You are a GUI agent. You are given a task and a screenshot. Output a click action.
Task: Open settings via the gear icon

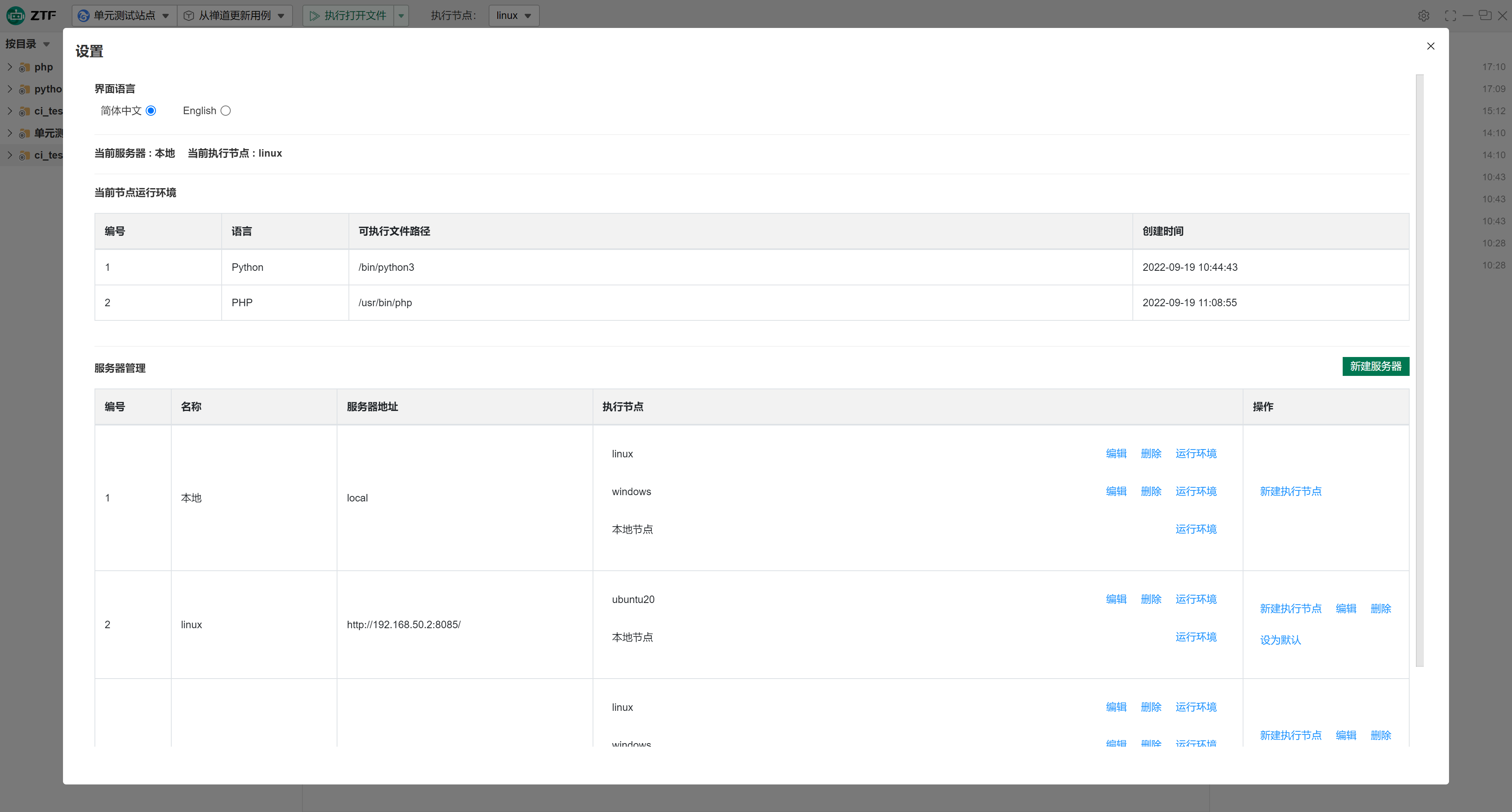coord(1423,16)
